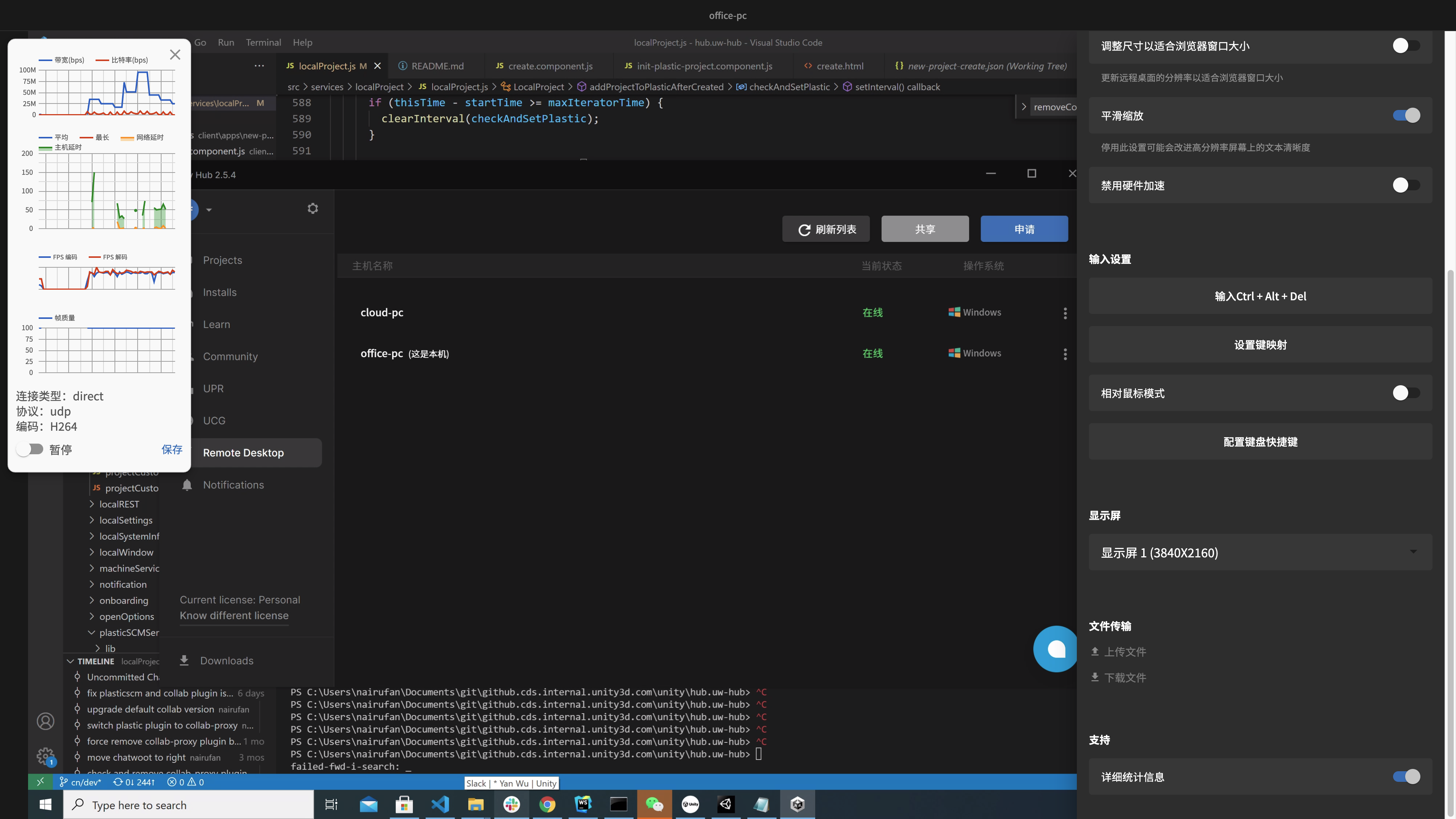The width and height of the screenshot is (1456, 819).
Task: Launch Chrome from the Windows taskbar
Action: pos(547,804)
